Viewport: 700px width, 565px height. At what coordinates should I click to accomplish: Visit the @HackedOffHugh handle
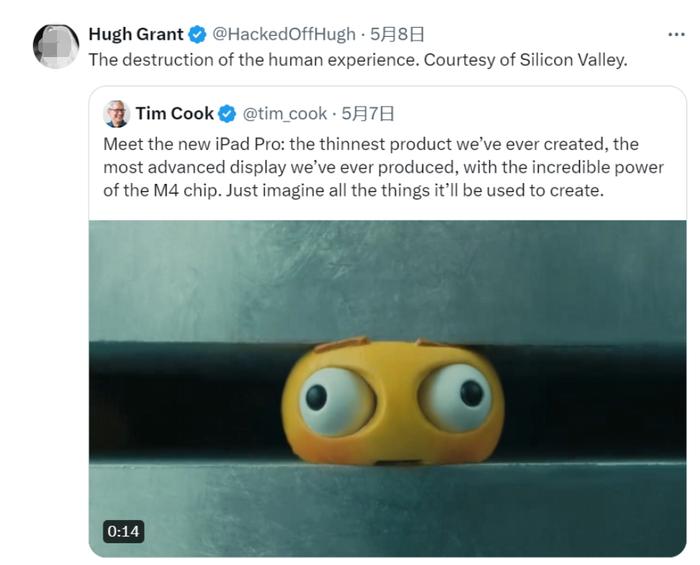point(284,34)
